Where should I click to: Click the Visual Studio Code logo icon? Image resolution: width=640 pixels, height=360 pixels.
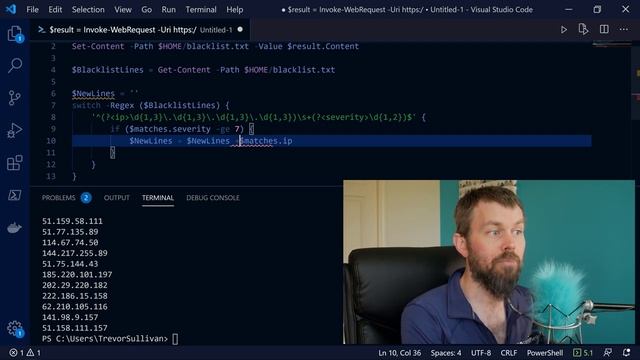tap(11, 9)
